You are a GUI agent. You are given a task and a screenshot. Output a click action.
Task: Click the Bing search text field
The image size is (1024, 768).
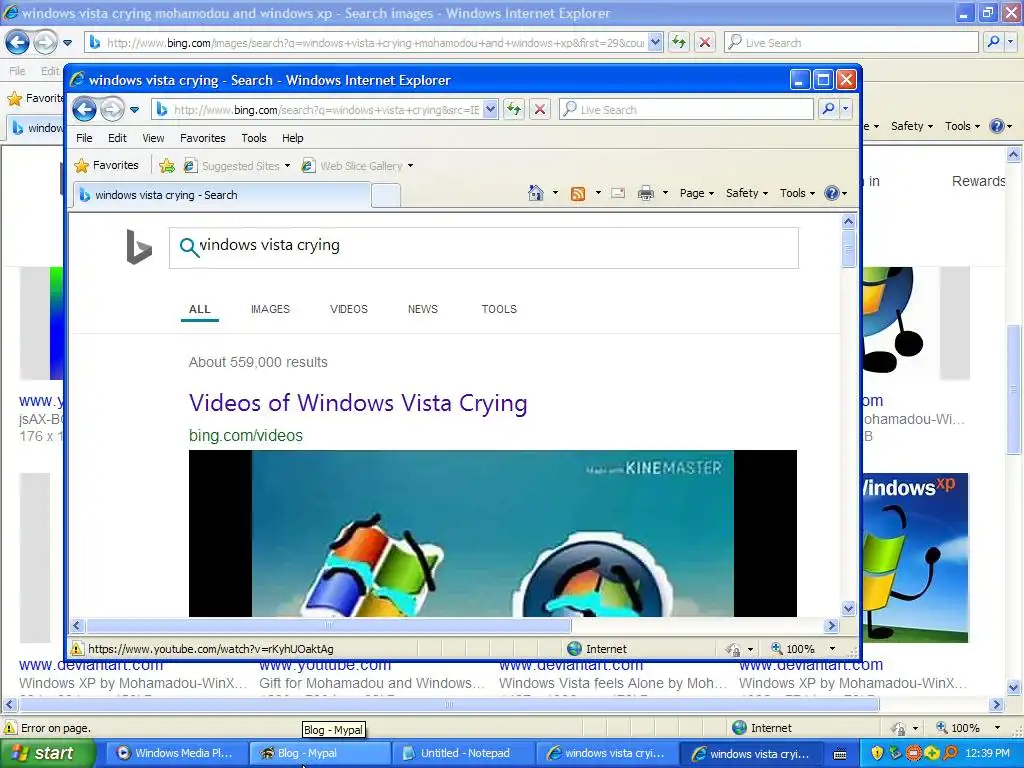[x=483, y=248]
